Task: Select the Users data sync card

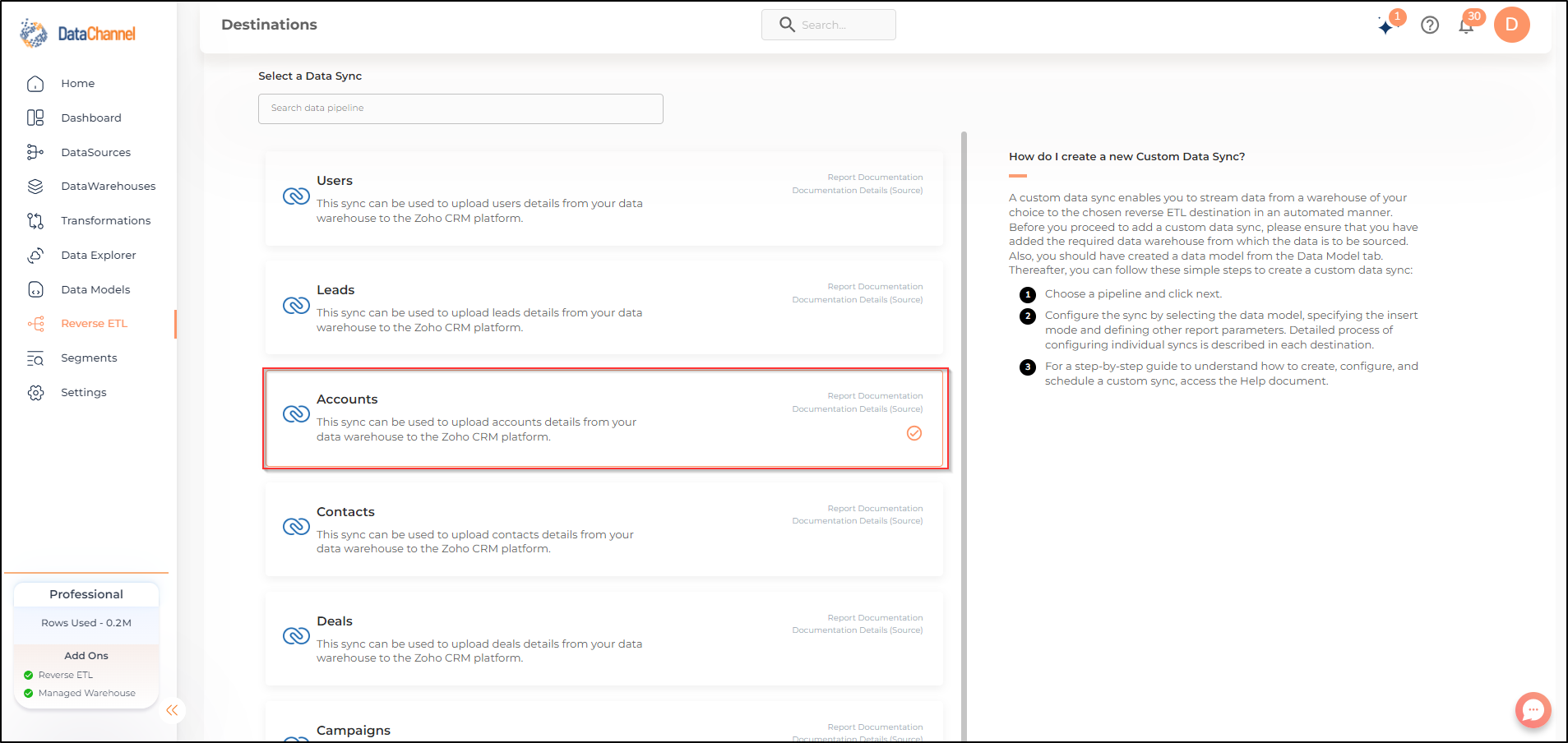Action: coord(604,198)
